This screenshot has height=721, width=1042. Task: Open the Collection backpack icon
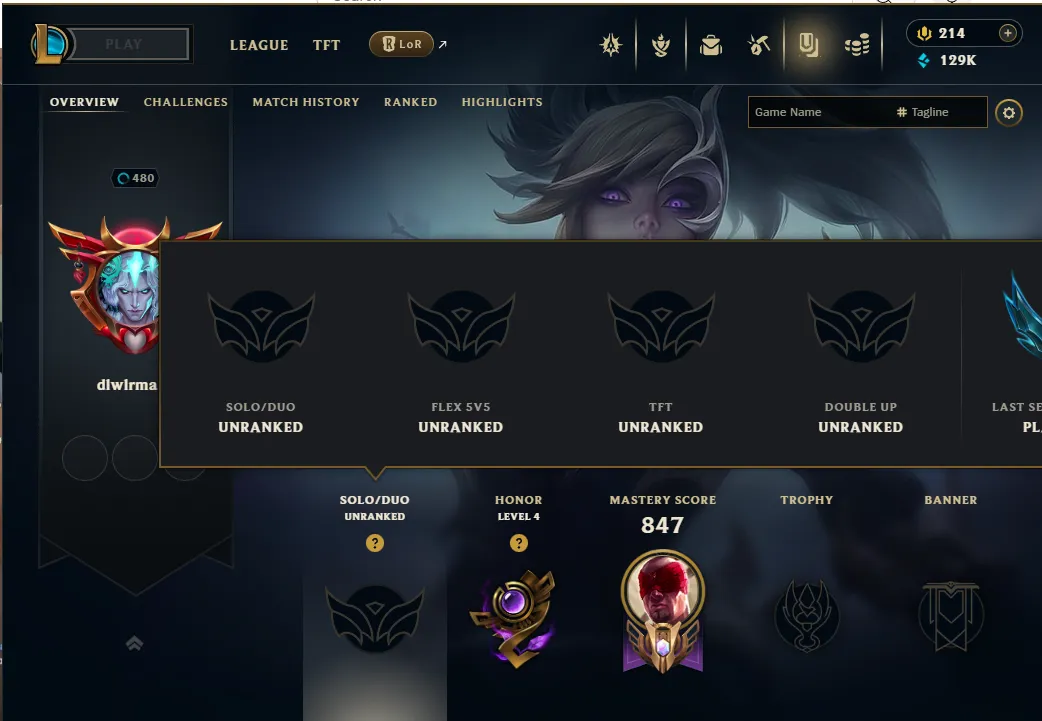[x=710, y=45]
